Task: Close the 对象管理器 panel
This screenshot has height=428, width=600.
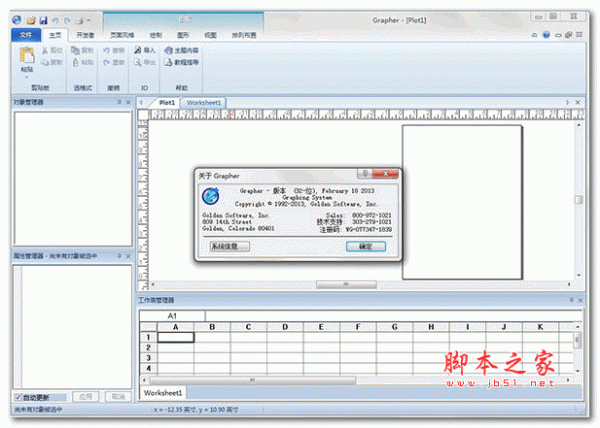Action: [128, 102]
